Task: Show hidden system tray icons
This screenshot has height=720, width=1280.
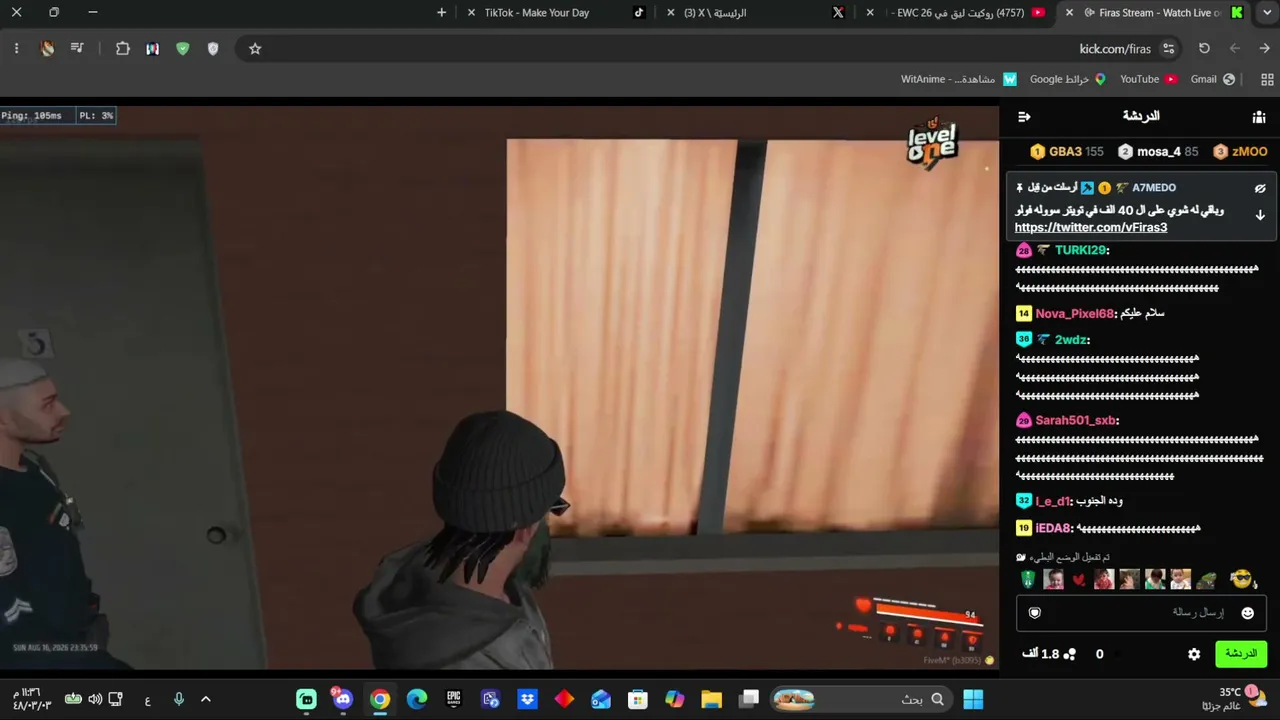Action: 206,699
